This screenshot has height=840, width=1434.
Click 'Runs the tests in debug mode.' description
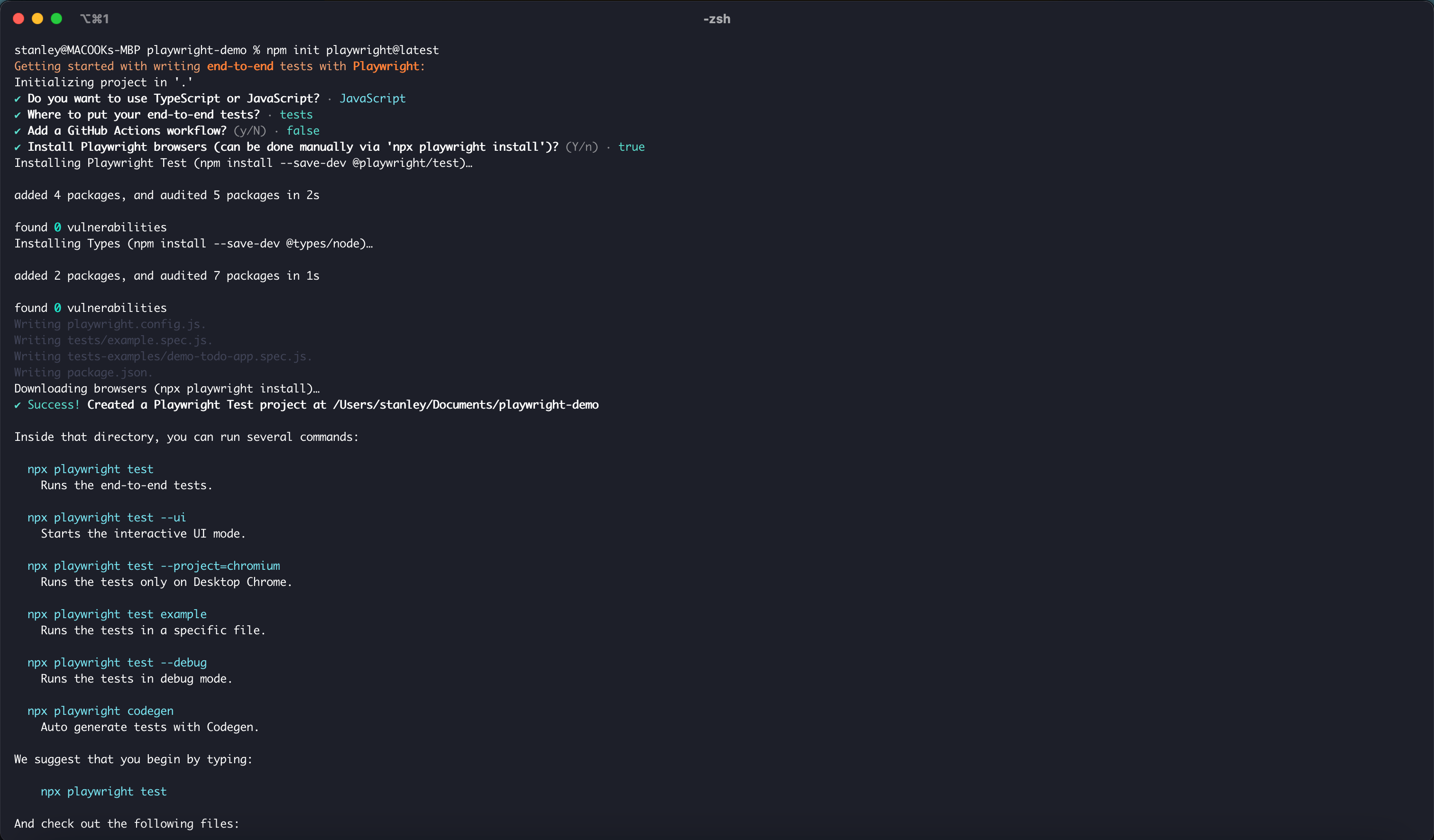click(x=137, y=678)
